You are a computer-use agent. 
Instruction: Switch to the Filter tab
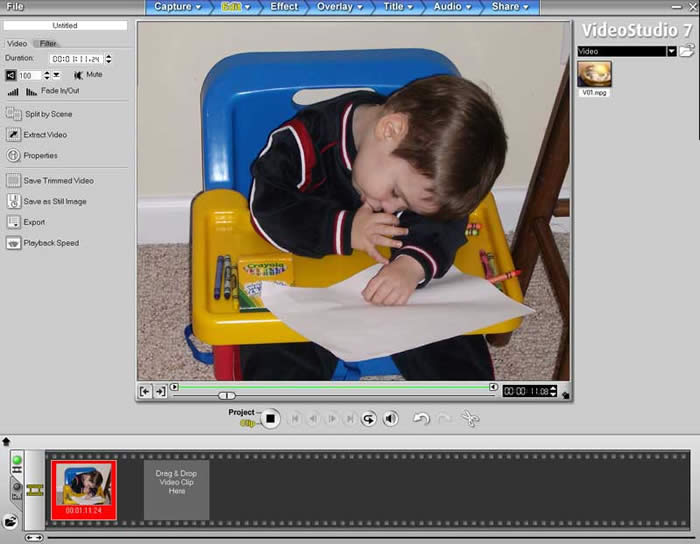click(48, 44)
